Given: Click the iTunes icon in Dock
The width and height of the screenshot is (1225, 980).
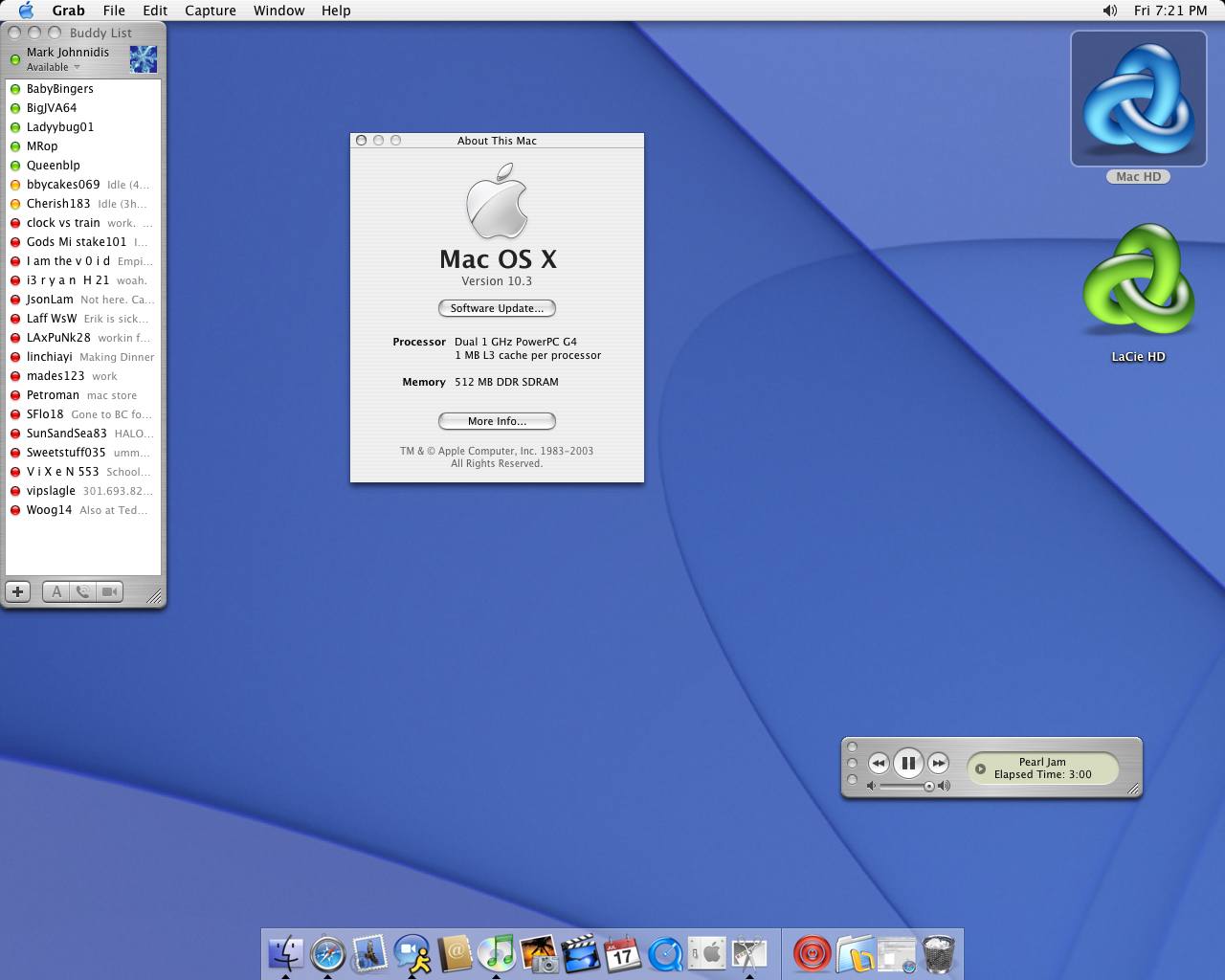Looking at the screenshot, I should tap(496, 952).
